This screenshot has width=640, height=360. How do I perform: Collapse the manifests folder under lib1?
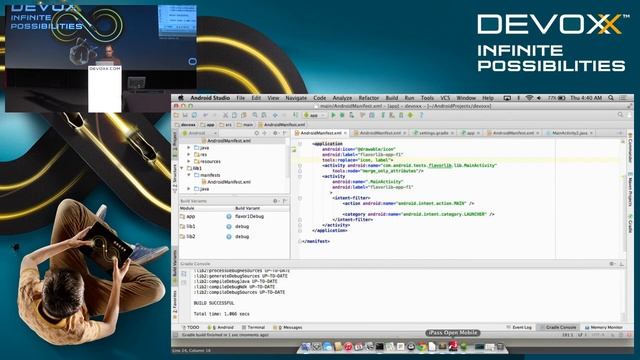pos(189,175)
